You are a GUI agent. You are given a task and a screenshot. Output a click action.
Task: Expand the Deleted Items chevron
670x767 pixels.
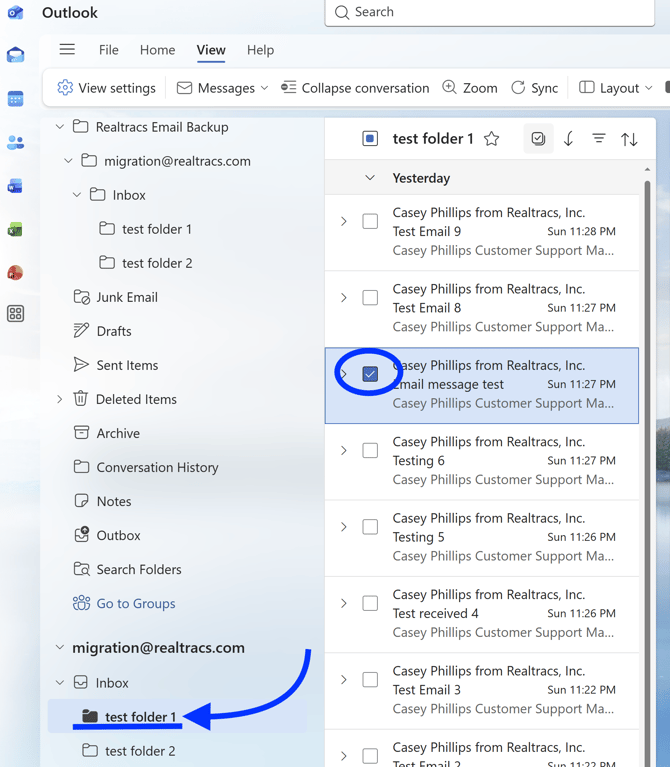click(60, 399)
